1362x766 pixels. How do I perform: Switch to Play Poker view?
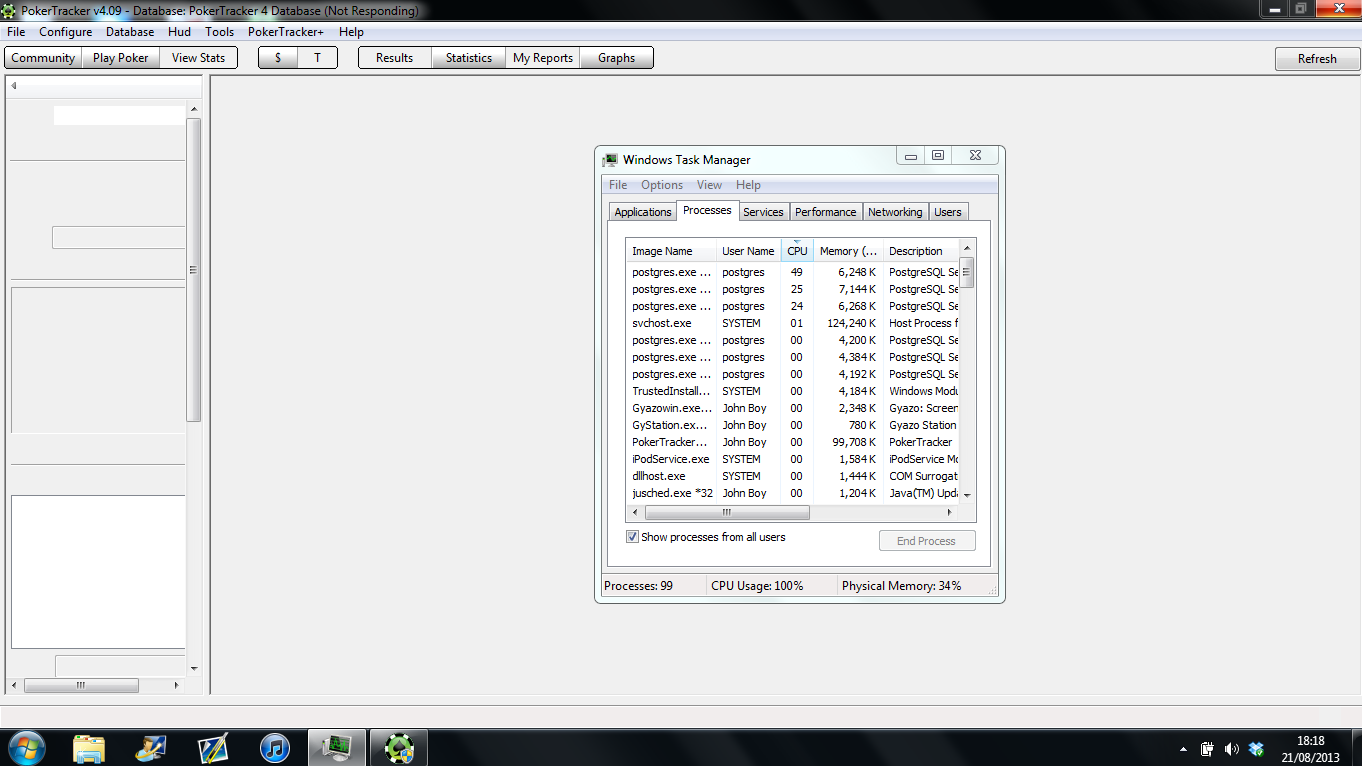(x=120, y=58)
